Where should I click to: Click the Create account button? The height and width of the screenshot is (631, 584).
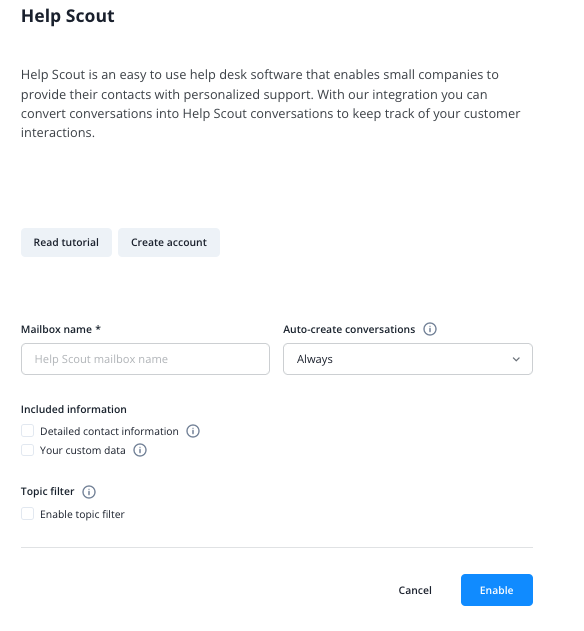(169, 242)
